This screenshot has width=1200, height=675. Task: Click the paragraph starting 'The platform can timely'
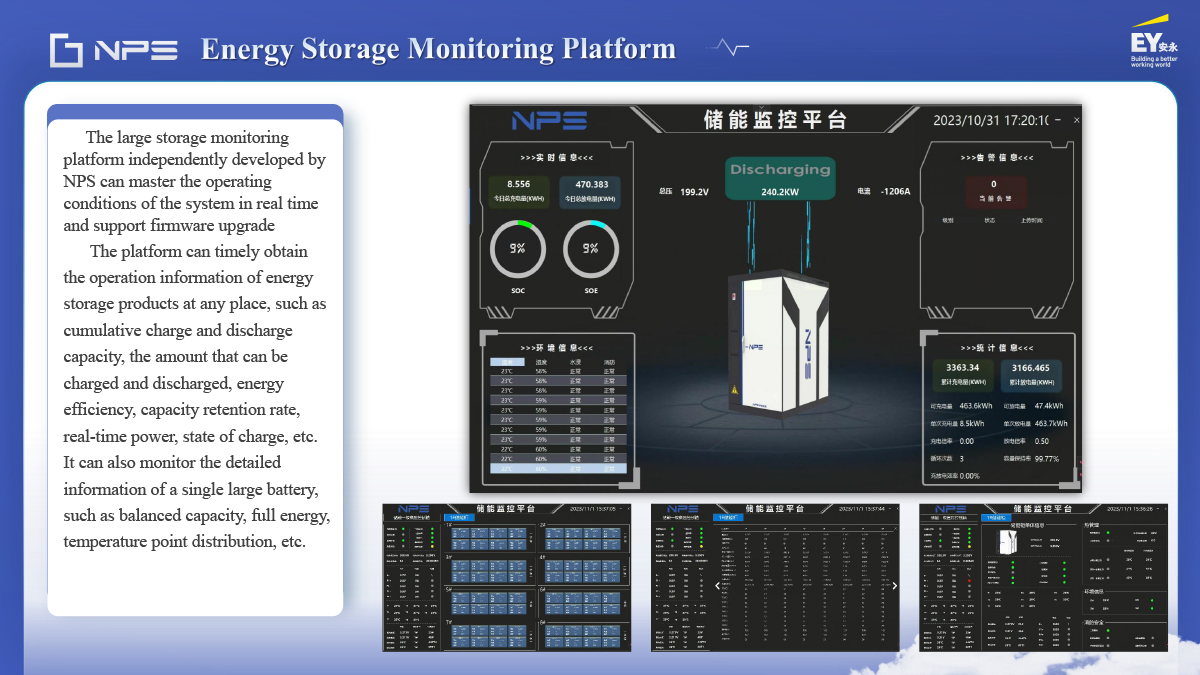click(x=197, y=396)
